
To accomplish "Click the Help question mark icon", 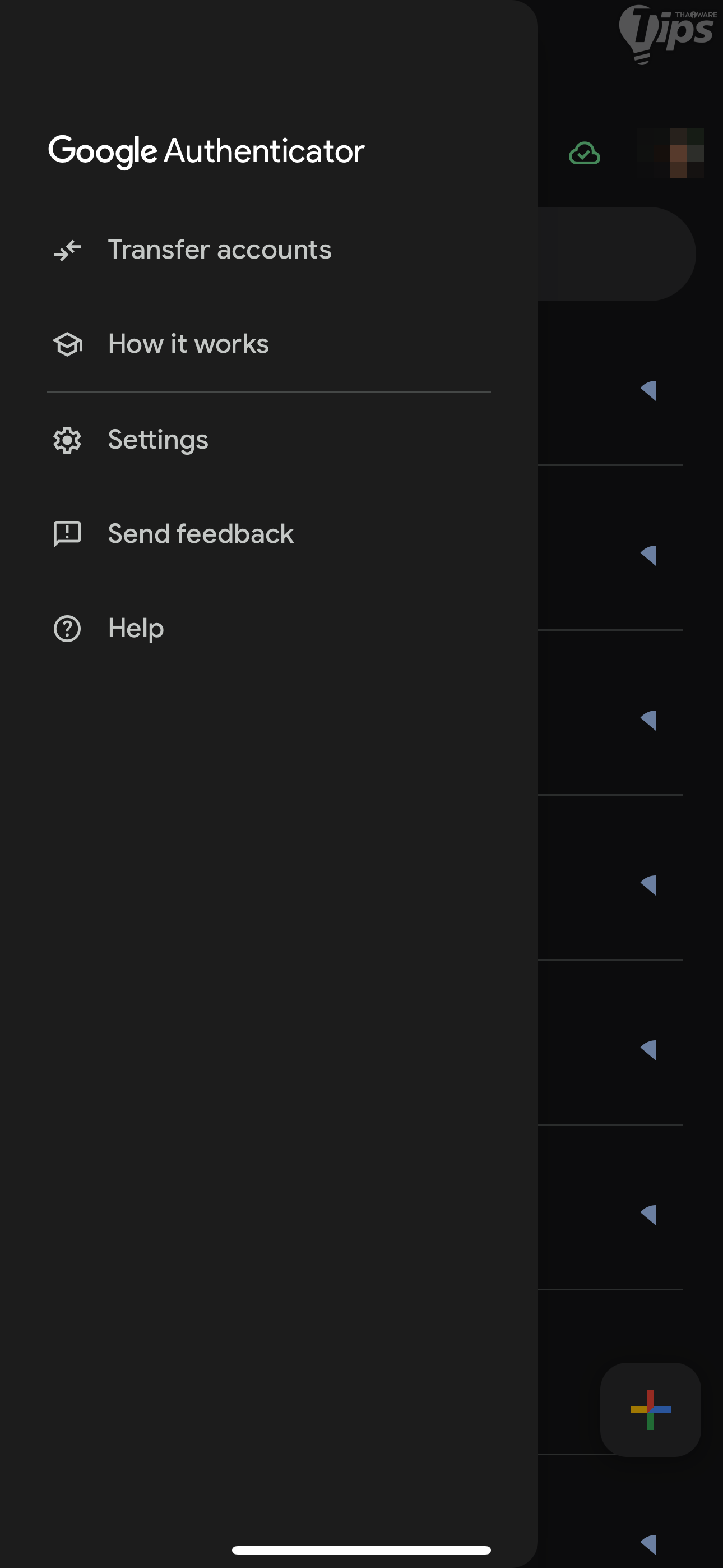I will point(67,628).
